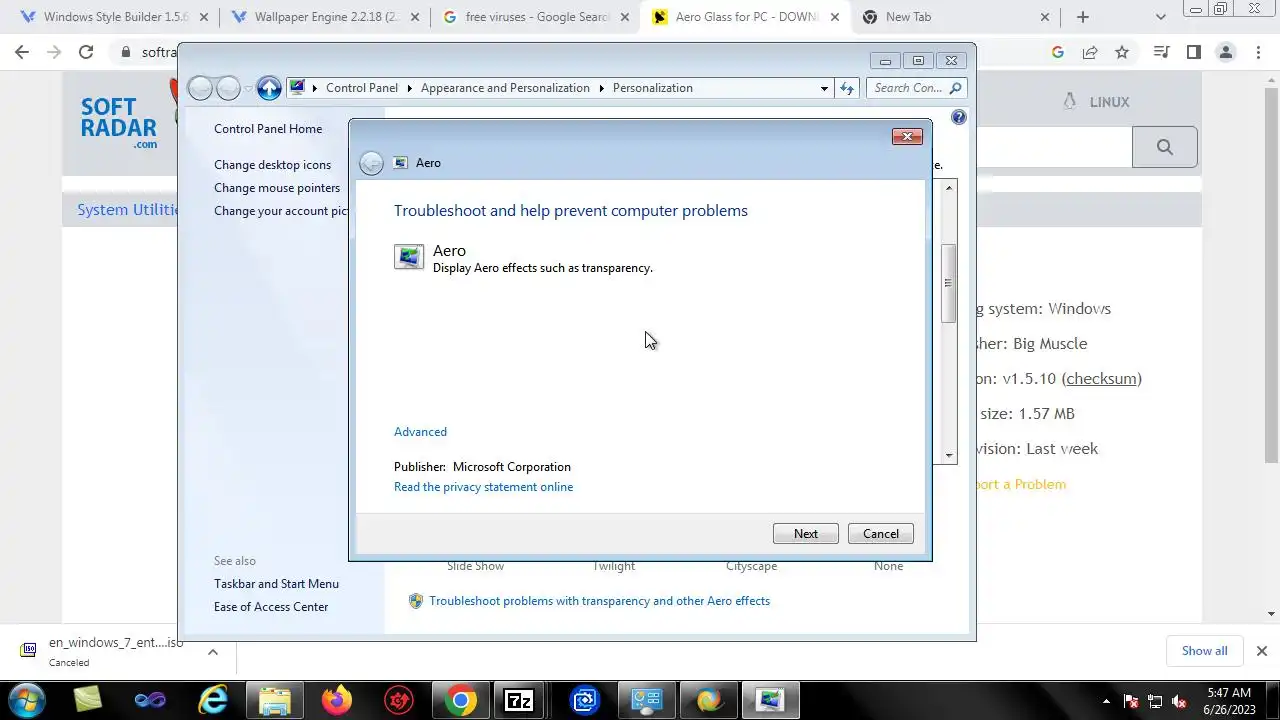The image size is (1280, 720).
Task: Open Chrome media control icon
Action: 1161,52
